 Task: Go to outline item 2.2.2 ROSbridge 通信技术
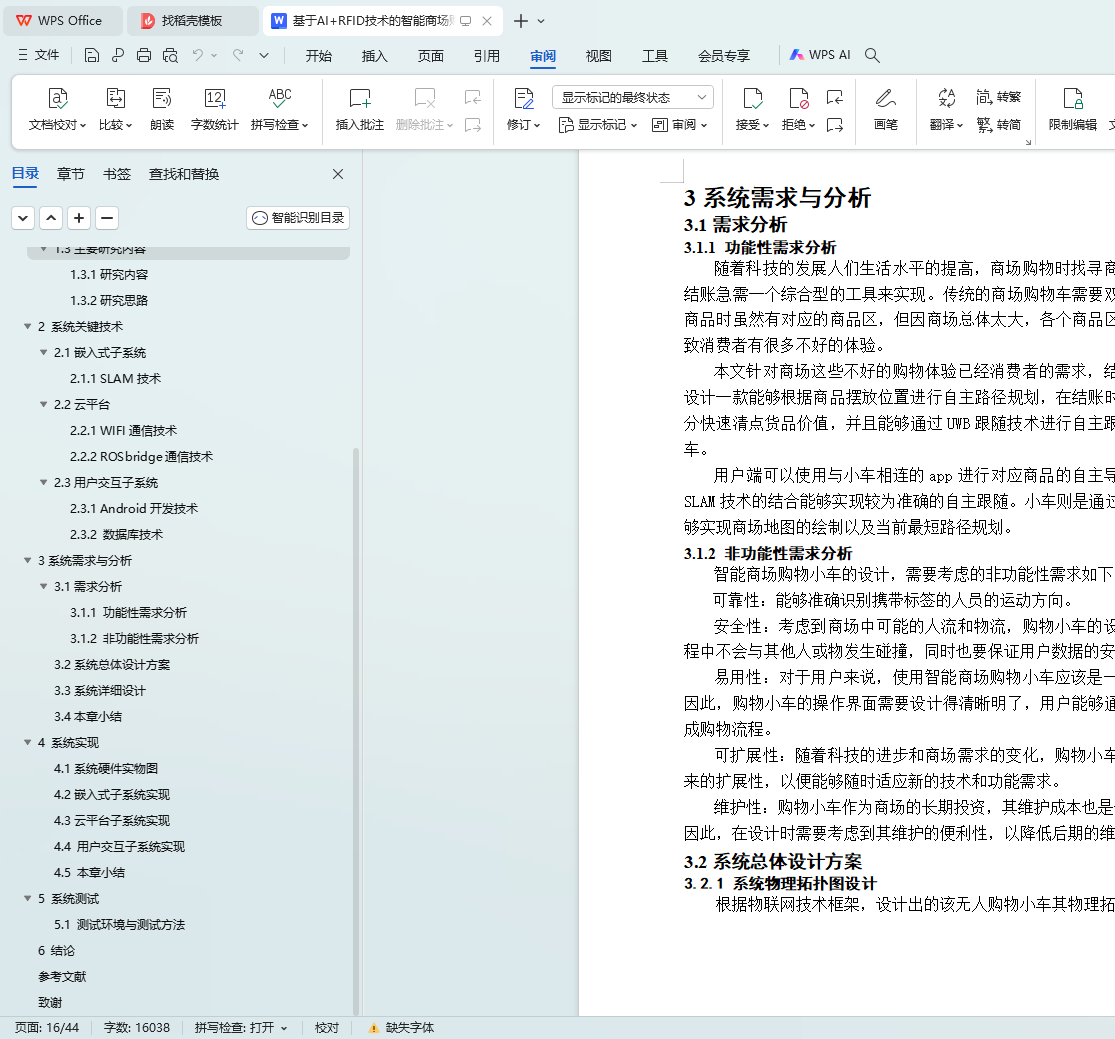pyautogui.click(x=142, y=457)
